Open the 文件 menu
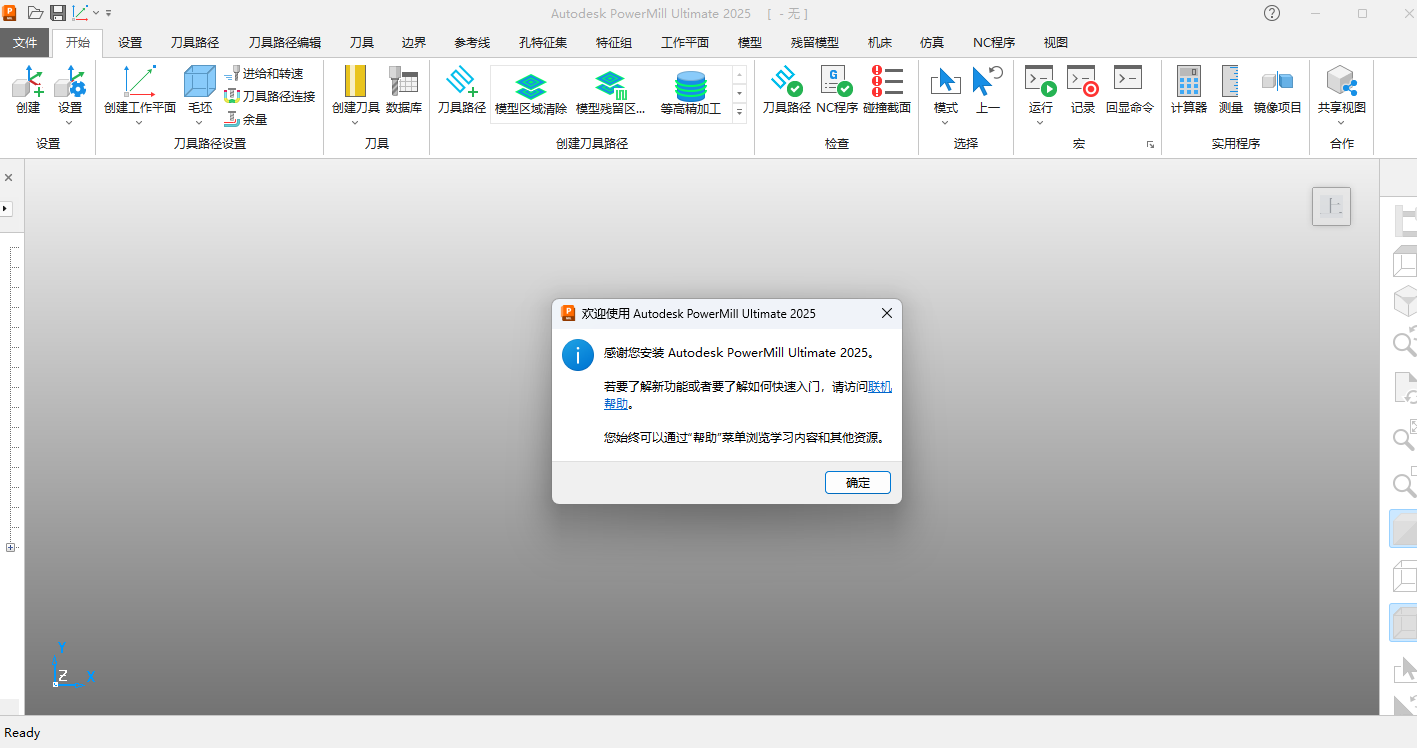1417x748 pixels. [25, 42]
